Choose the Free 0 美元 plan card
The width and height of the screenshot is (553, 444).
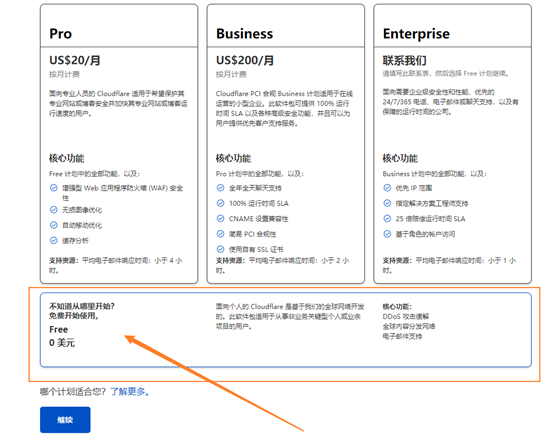tap(286, 330)
